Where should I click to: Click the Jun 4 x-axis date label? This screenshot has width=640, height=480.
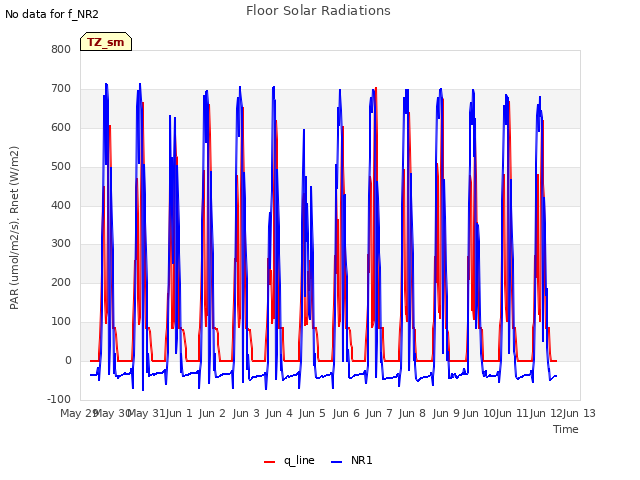click(x=279, y=413)
